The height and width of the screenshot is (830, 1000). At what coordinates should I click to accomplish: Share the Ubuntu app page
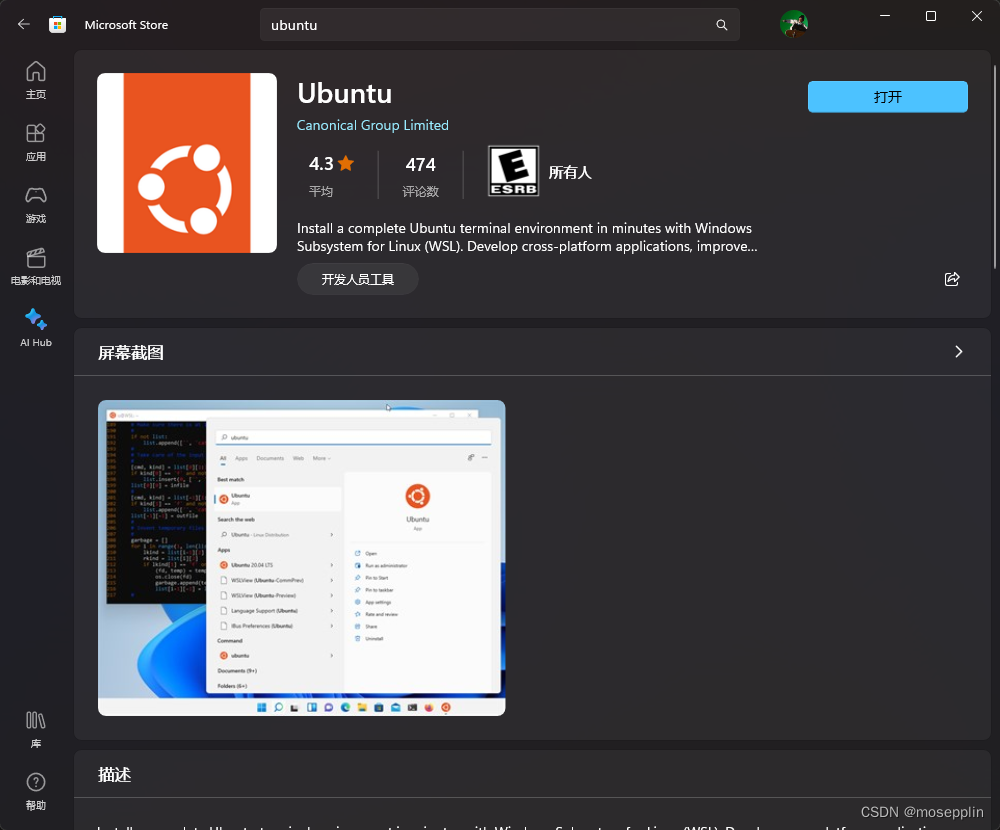click(x=951, y=279)
